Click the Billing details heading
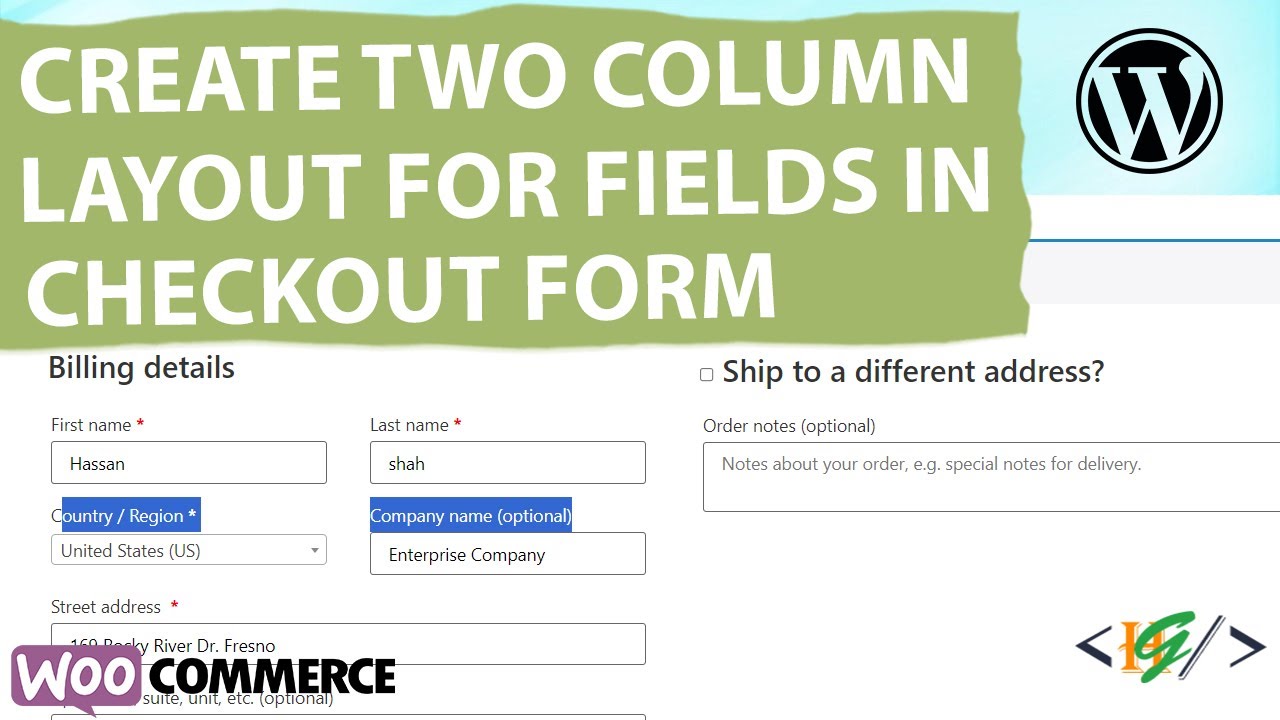Screen dimensions: 1280x720 coord(142,368)
